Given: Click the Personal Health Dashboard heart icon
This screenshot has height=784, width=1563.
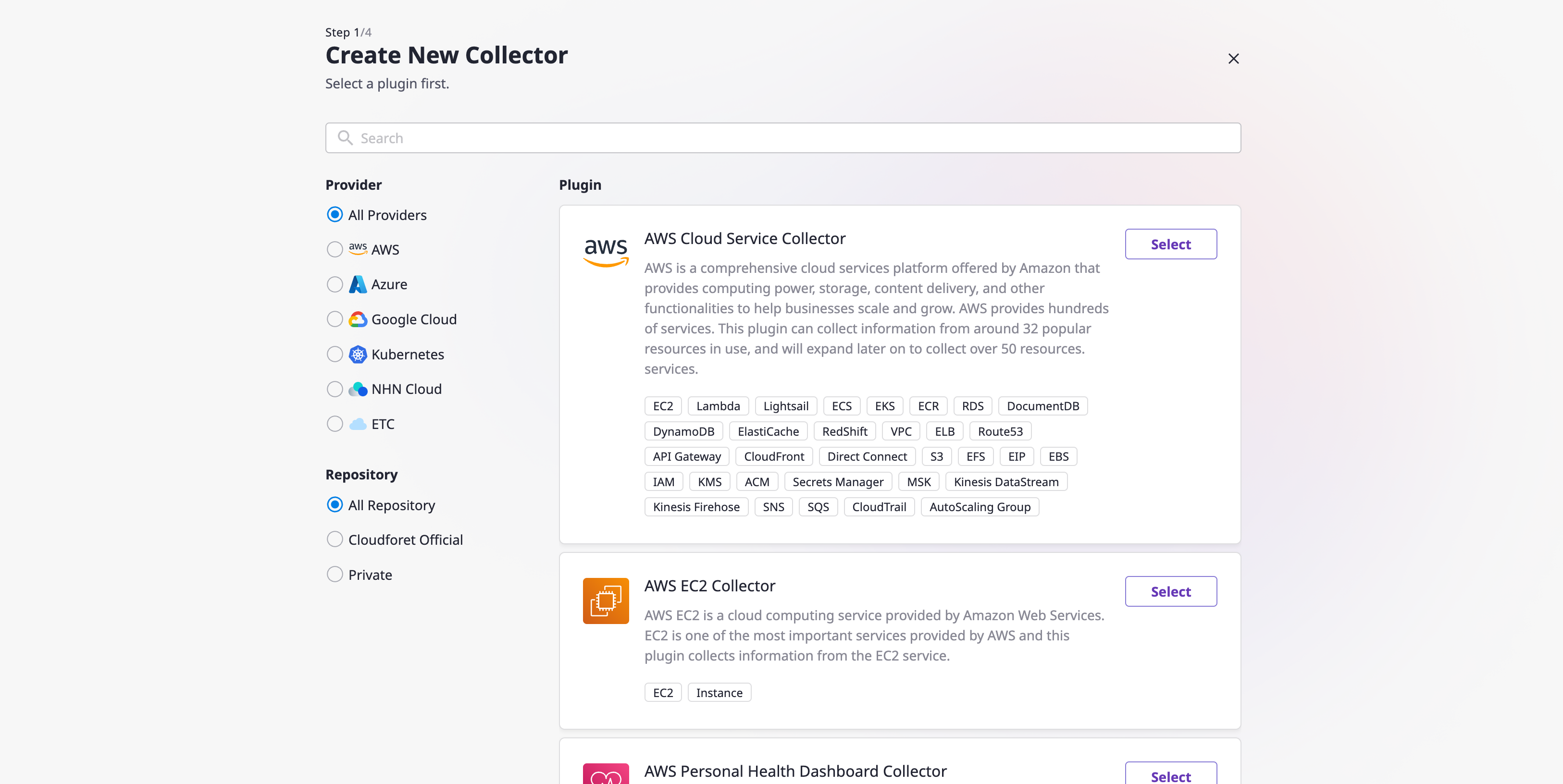Looking at the screenshot, I should tap(606, 774).
